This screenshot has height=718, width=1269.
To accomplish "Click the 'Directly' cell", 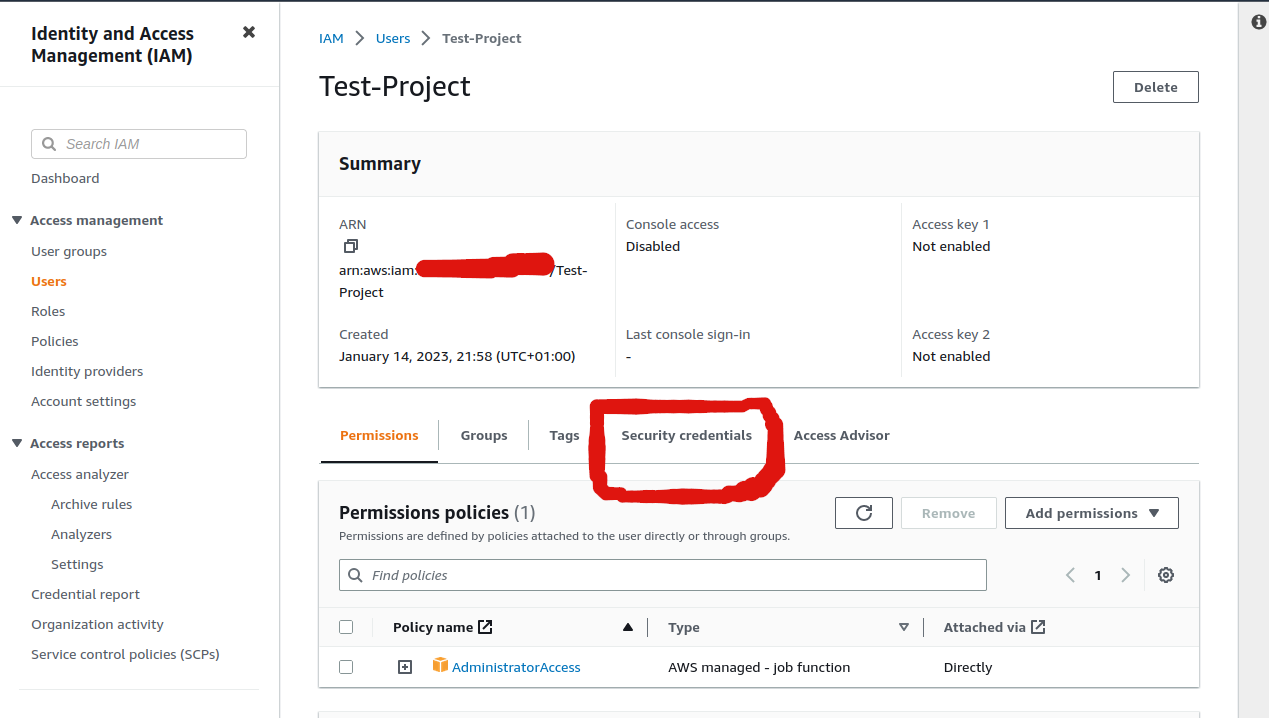I will click(x=968, y=667).
